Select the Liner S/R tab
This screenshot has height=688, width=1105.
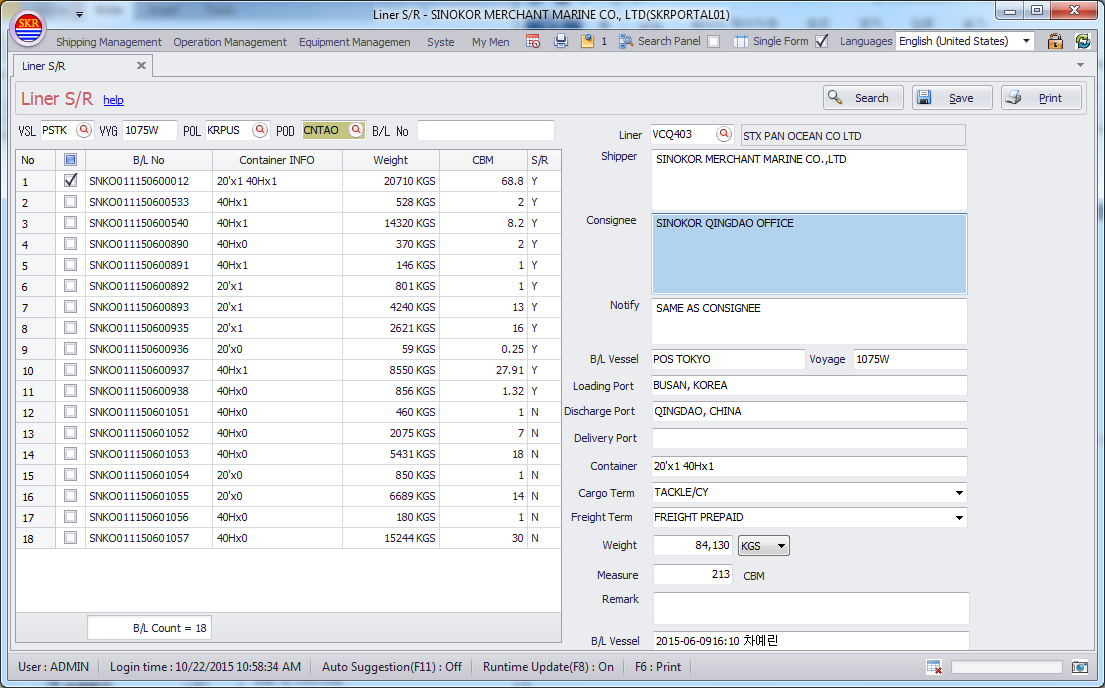(82, 66)
